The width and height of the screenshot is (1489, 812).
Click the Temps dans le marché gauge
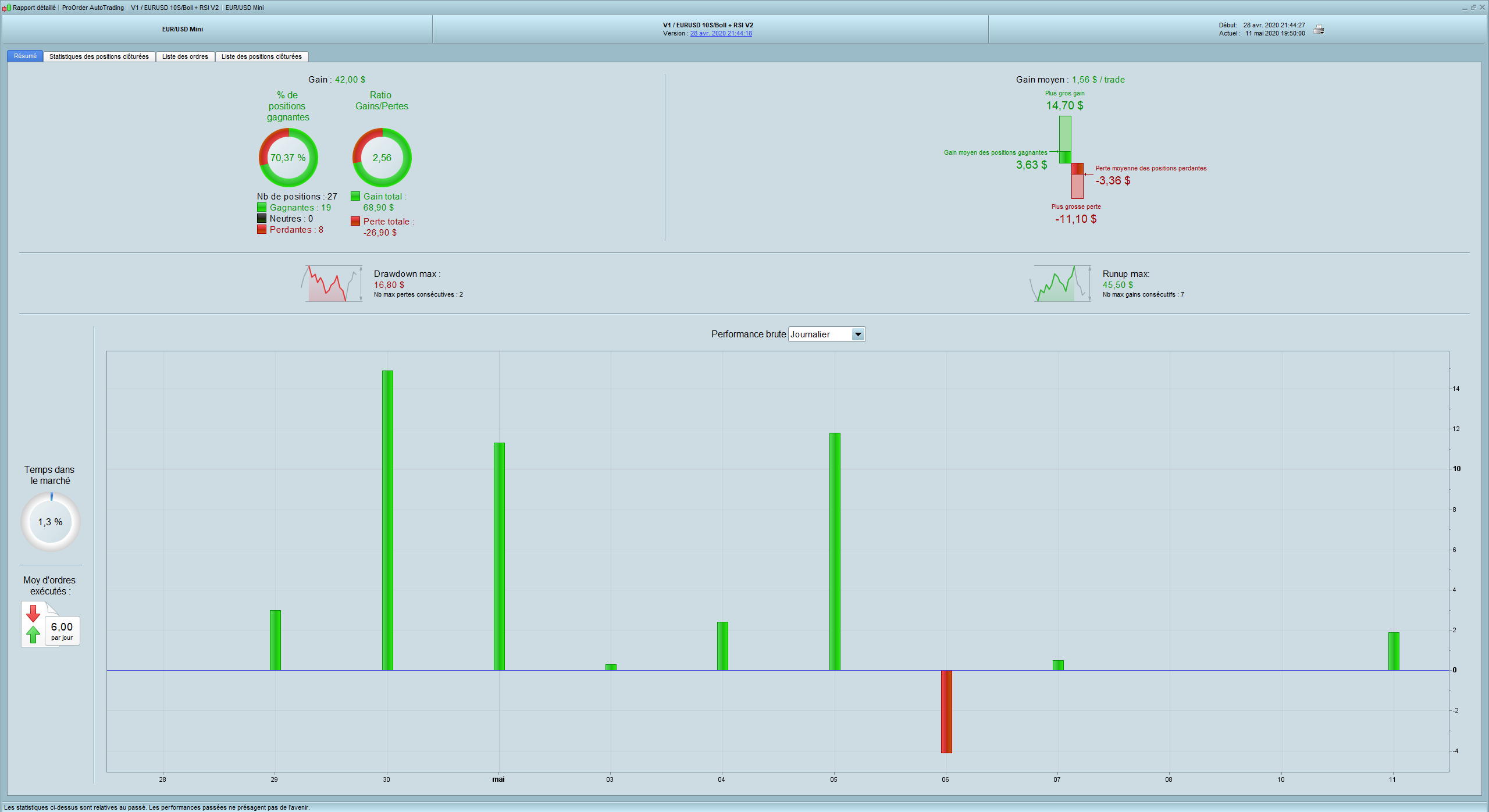click(51, 522)
